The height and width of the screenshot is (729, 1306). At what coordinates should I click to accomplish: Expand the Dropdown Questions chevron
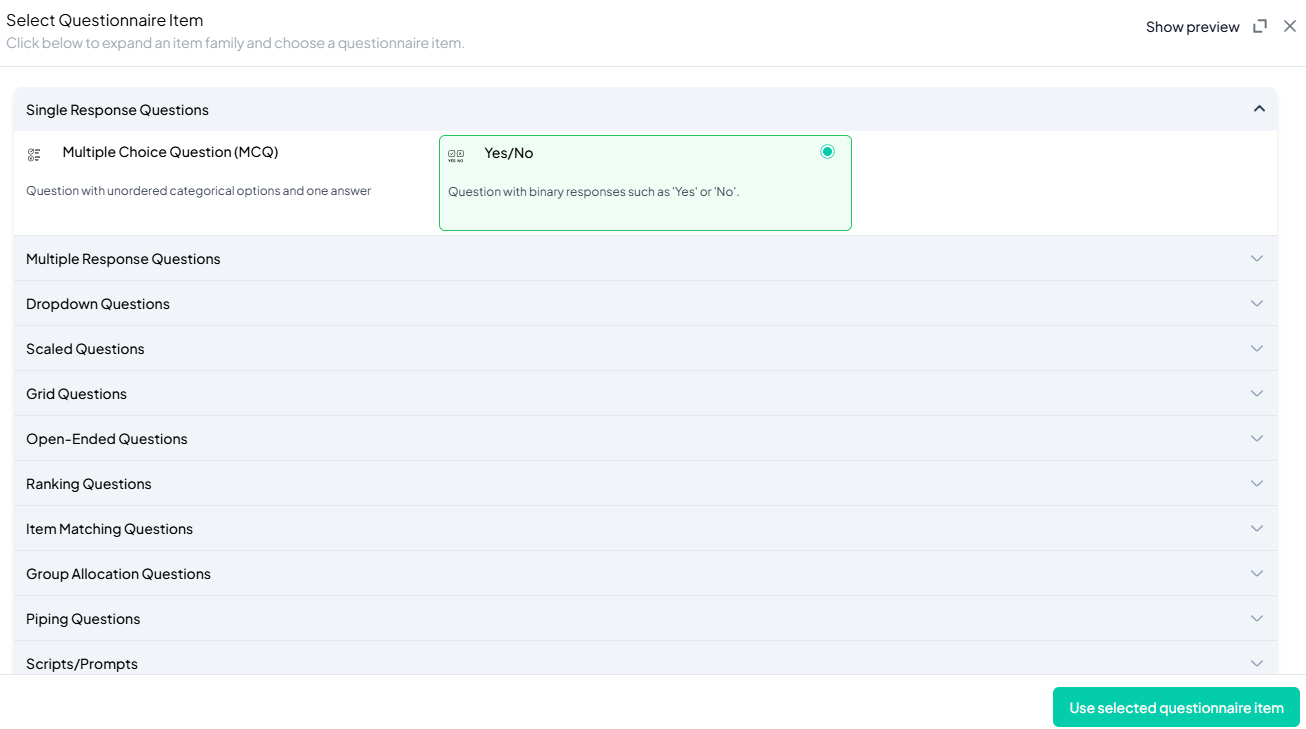click(x=1257, y=304)
